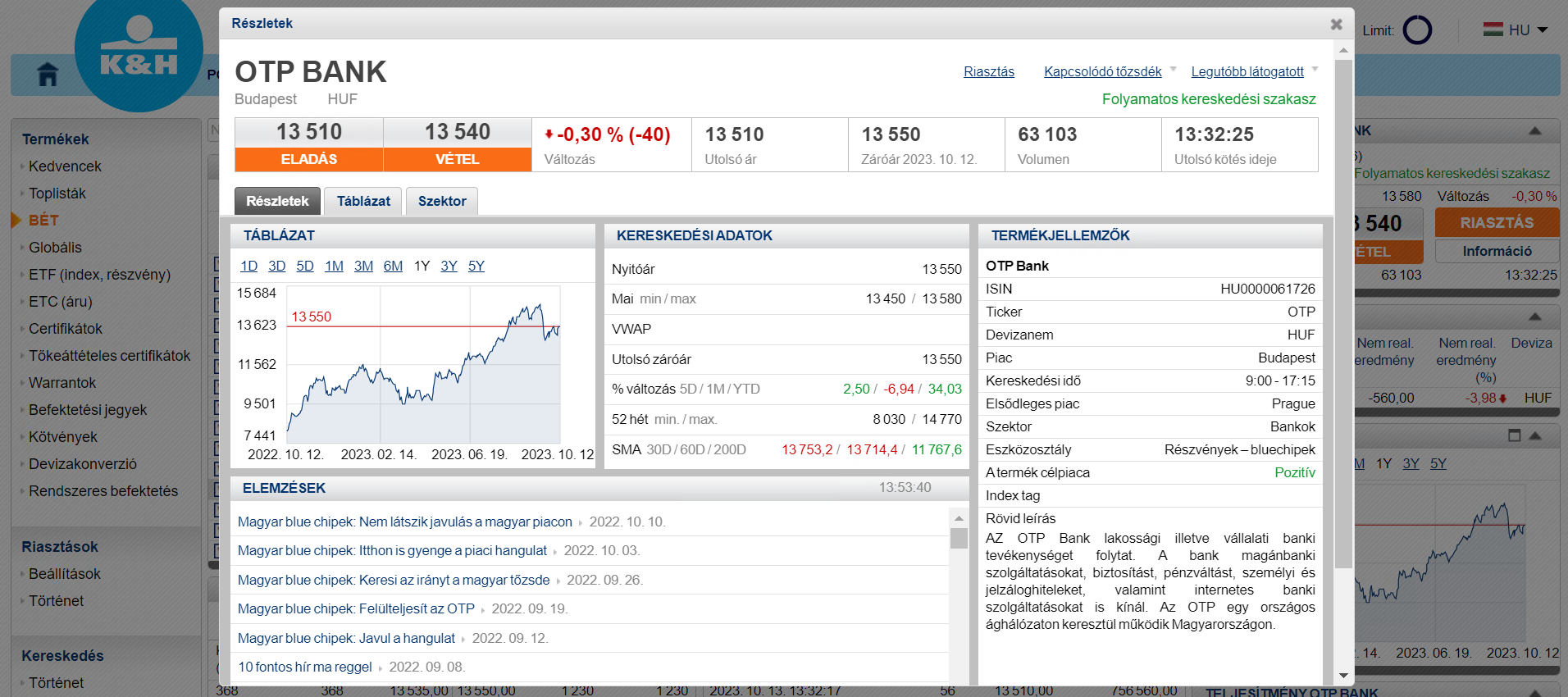Select the 1D chart range
The width and height of the screenshot is (1568, 697).
249,266
